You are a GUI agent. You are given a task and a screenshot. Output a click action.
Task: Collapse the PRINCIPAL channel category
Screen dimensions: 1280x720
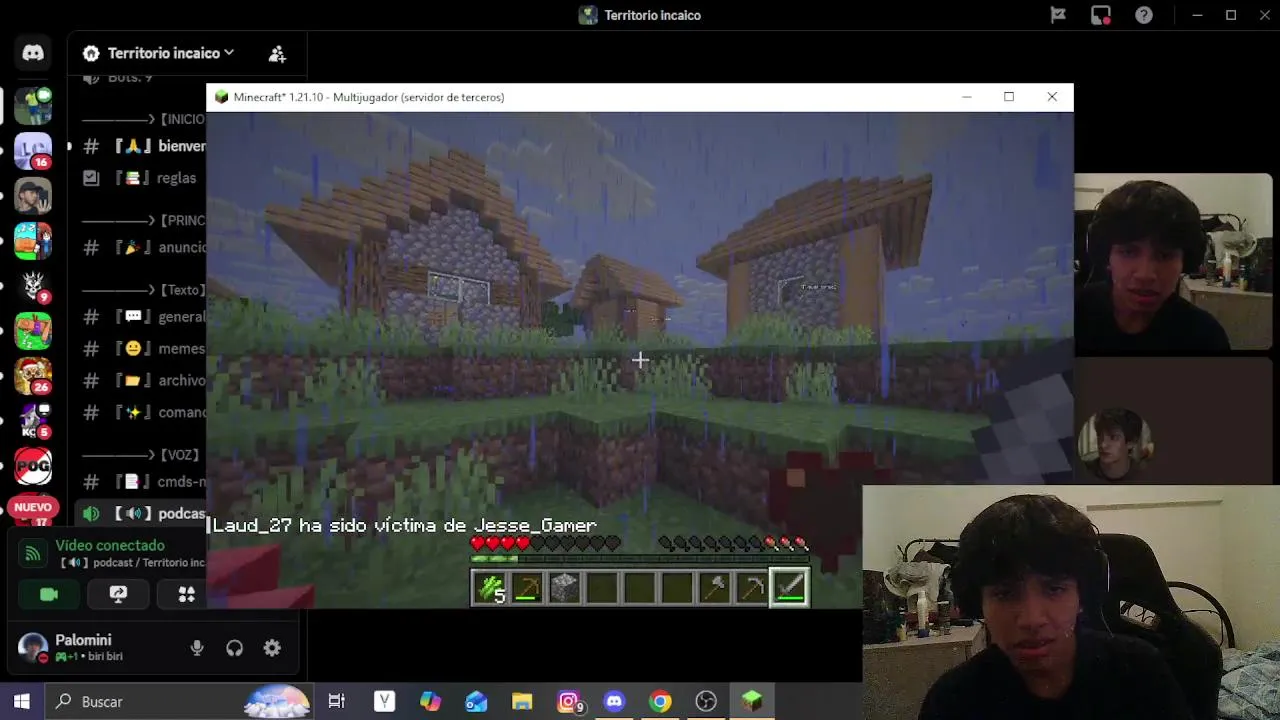[x=143, y=220]
